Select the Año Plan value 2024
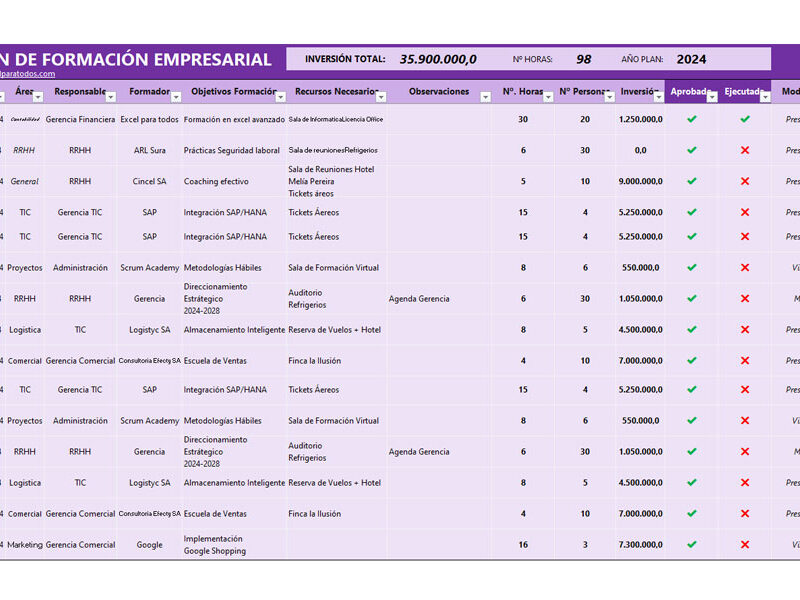800x600 pixels. [691, 60]
